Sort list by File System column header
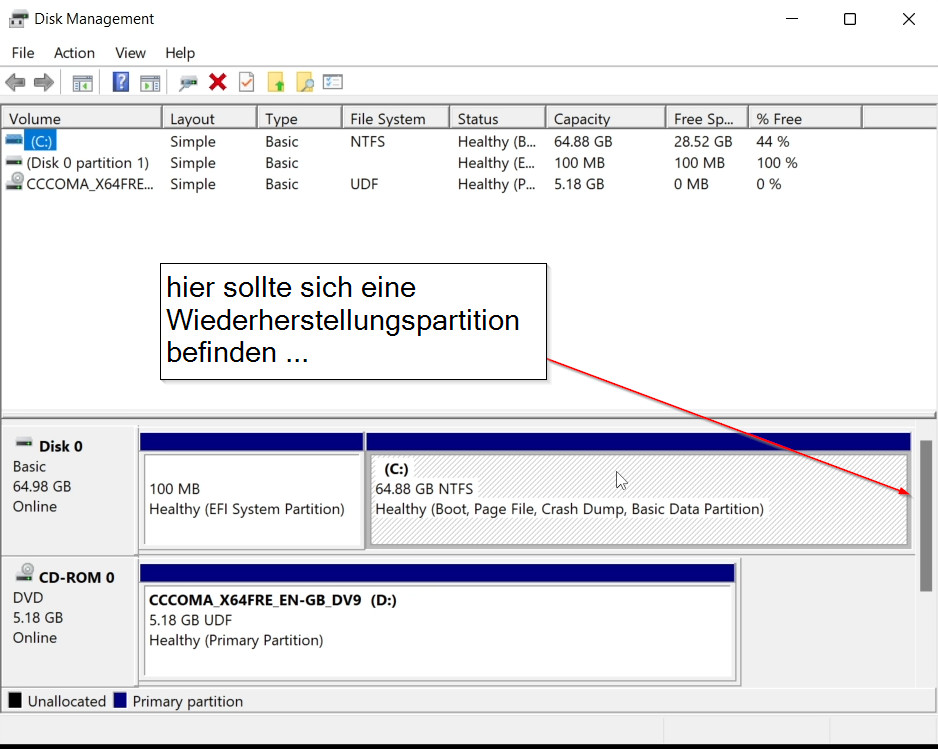Image resolution: width=938 pixels, height=749 pixels. tap(388, 119)
